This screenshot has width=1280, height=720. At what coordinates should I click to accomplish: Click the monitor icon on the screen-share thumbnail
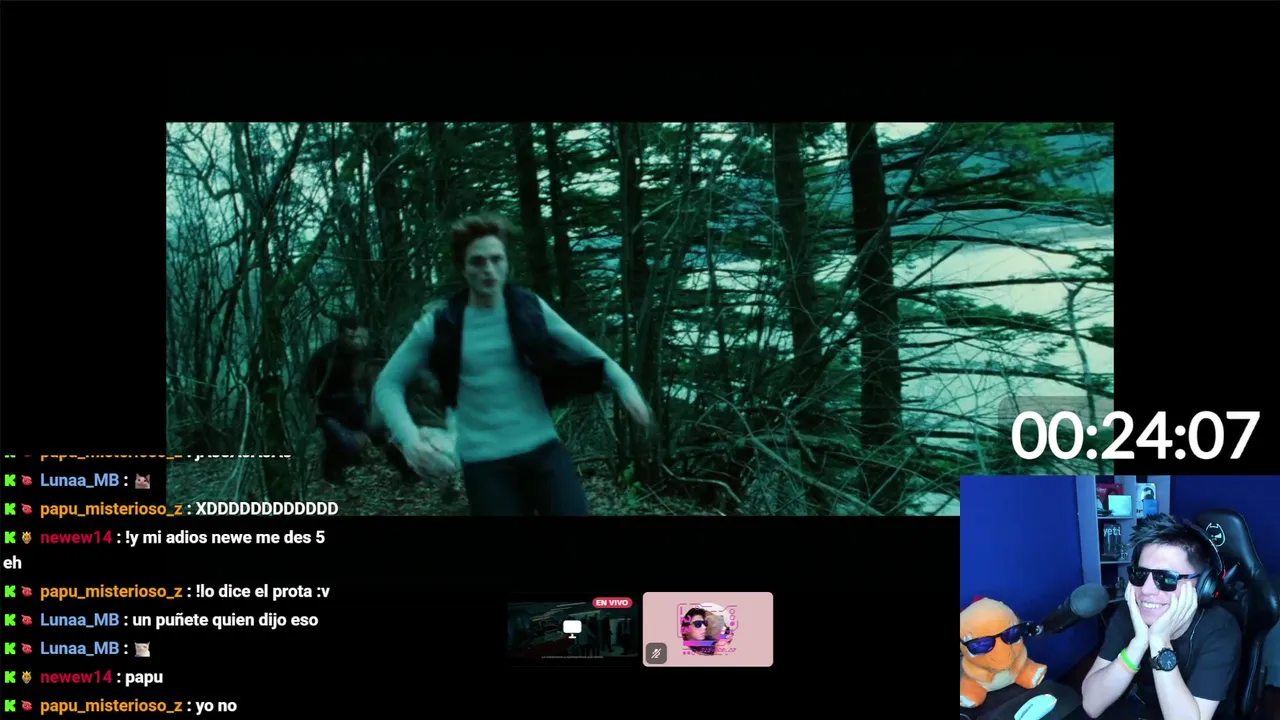(x=572, y=628)
